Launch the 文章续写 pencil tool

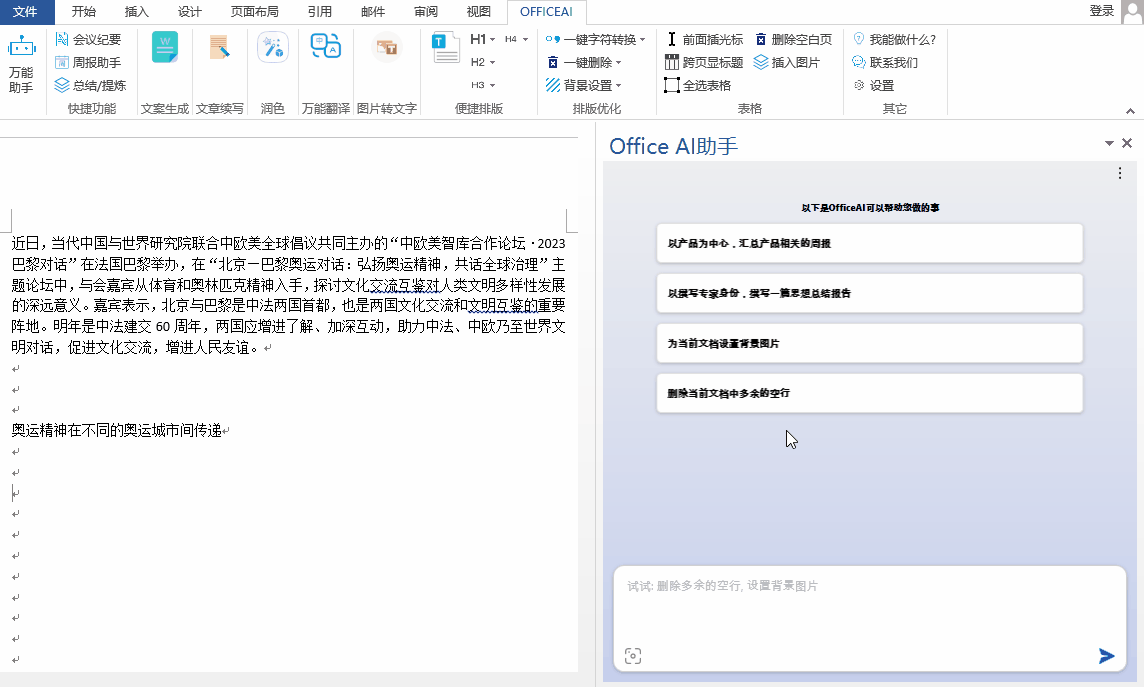tap(219, 48)
